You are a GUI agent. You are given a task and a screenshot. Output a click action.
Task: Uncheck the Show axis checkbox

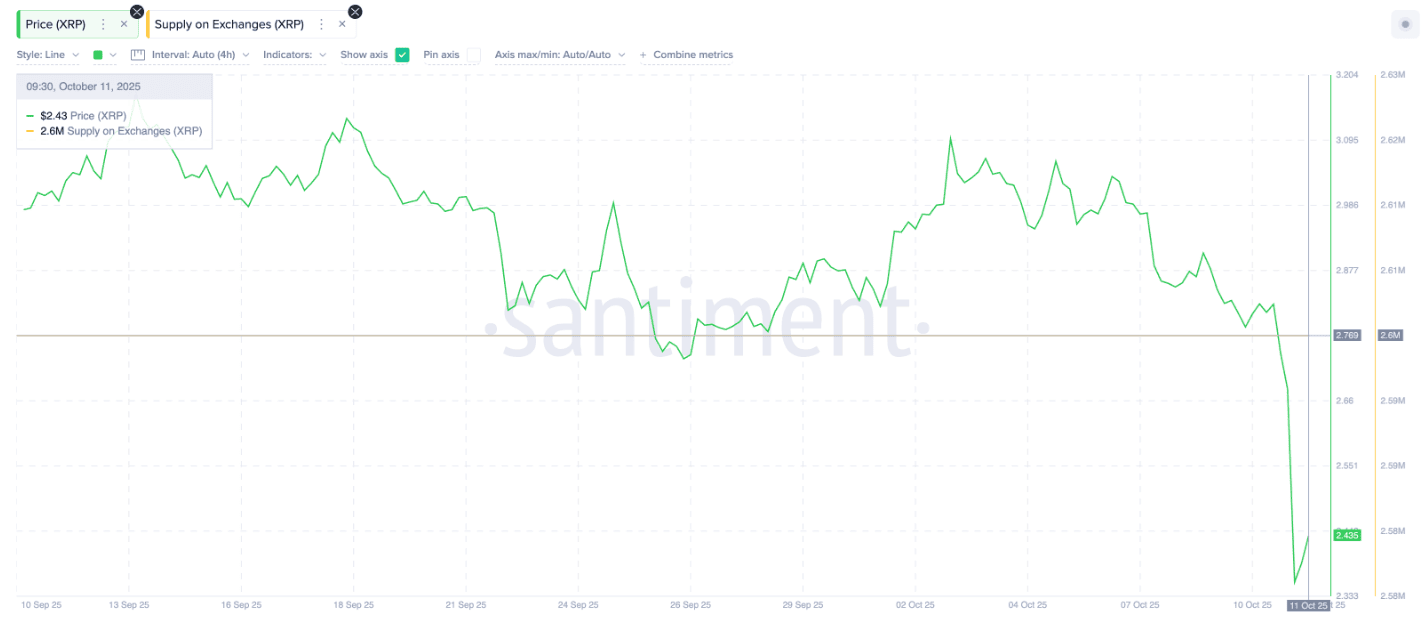click(402, 55)
